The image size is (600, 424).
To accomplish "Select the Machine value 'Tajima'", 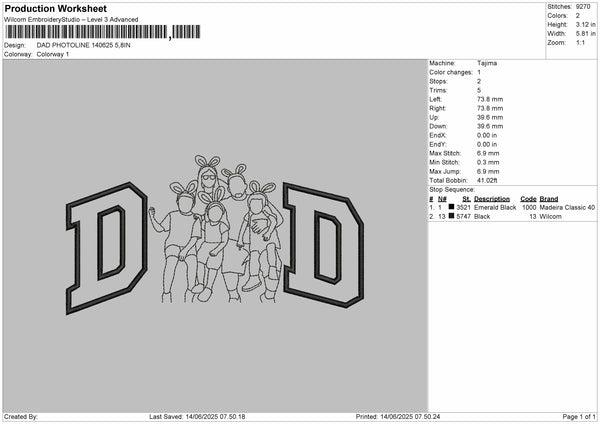I will pos(487,63).
